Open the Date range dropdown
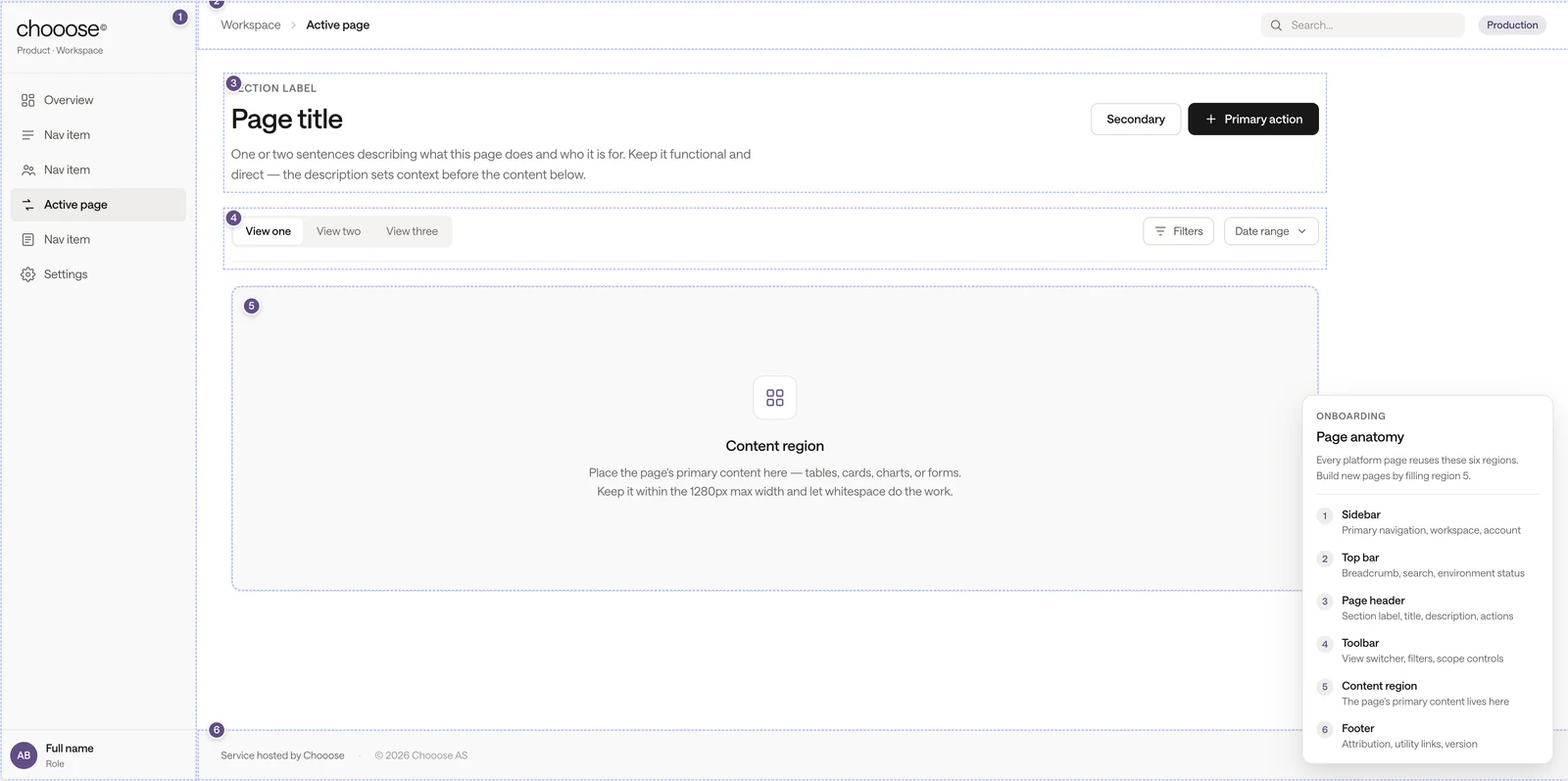This screenshot has height=781, width=1568. (x=1271, y=231)
